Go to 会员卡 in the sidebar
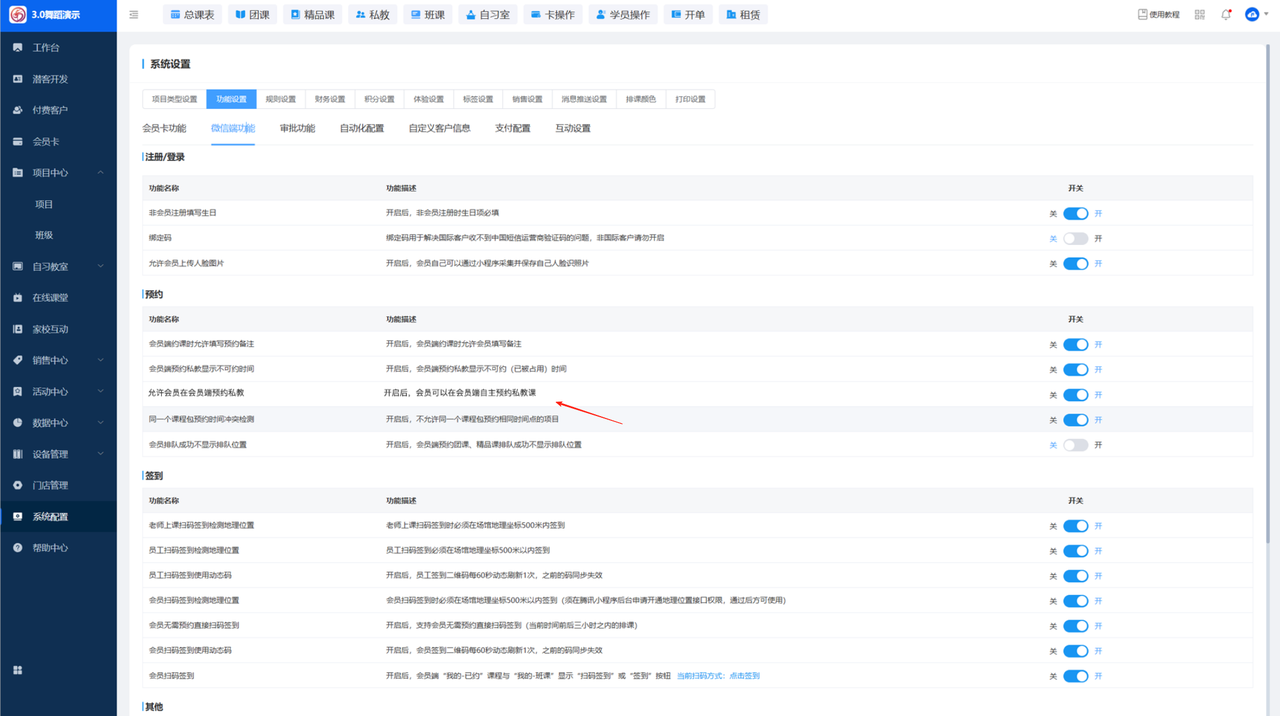This screenshot has width=1280, height=716. 46,142
